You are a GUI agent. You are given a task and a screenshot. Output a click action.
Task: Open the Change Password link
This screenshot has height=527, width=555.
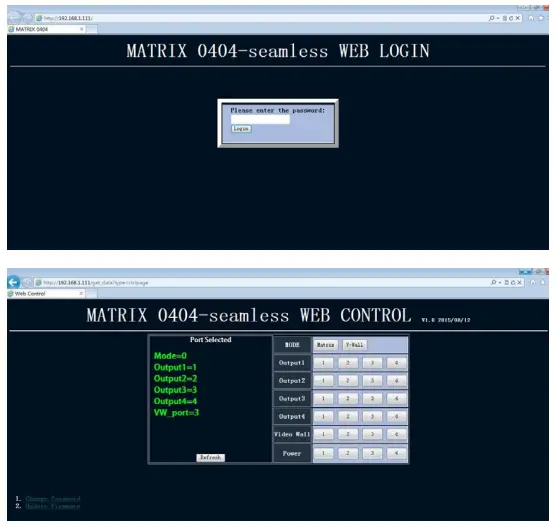tap(53, 499)
